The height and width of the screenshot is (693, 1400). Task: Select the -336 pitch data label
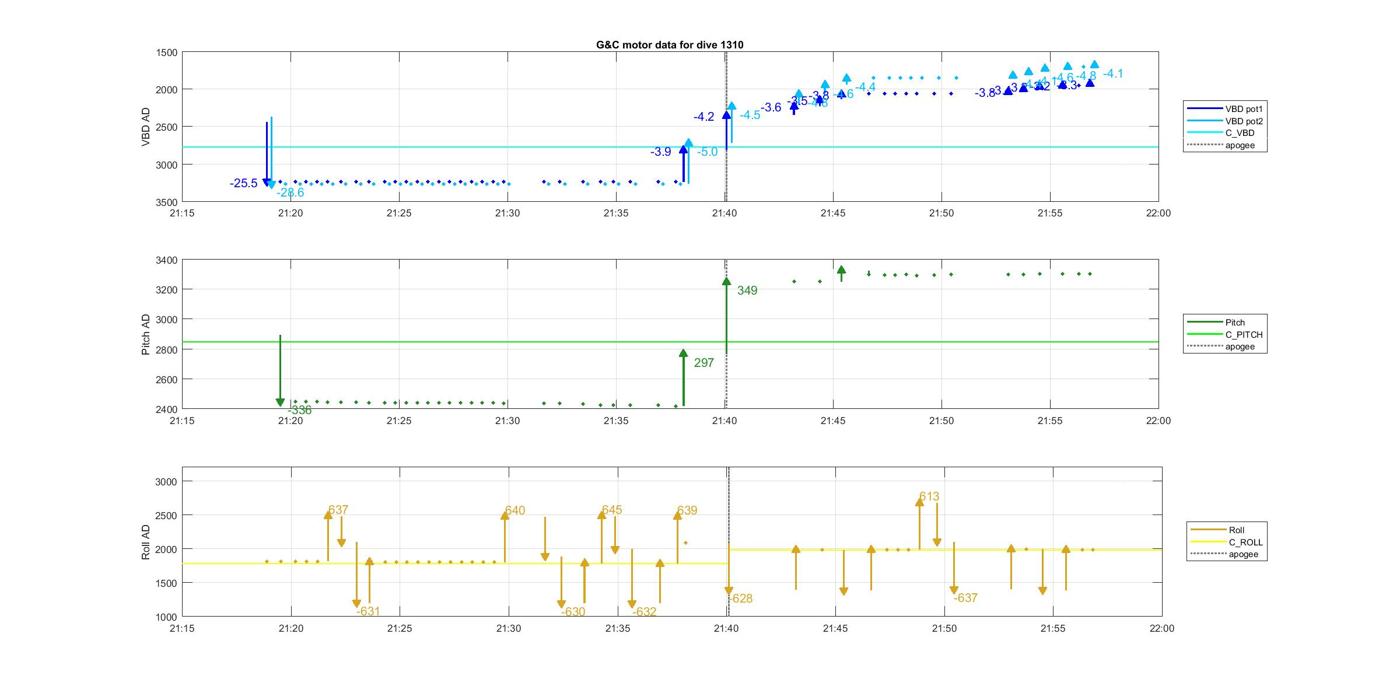[x=300, y=410]
